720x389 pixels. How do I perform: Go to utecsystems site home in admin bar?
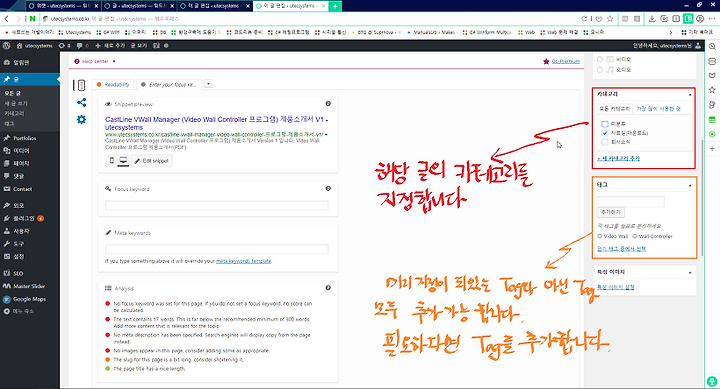[x=34, y=46]
